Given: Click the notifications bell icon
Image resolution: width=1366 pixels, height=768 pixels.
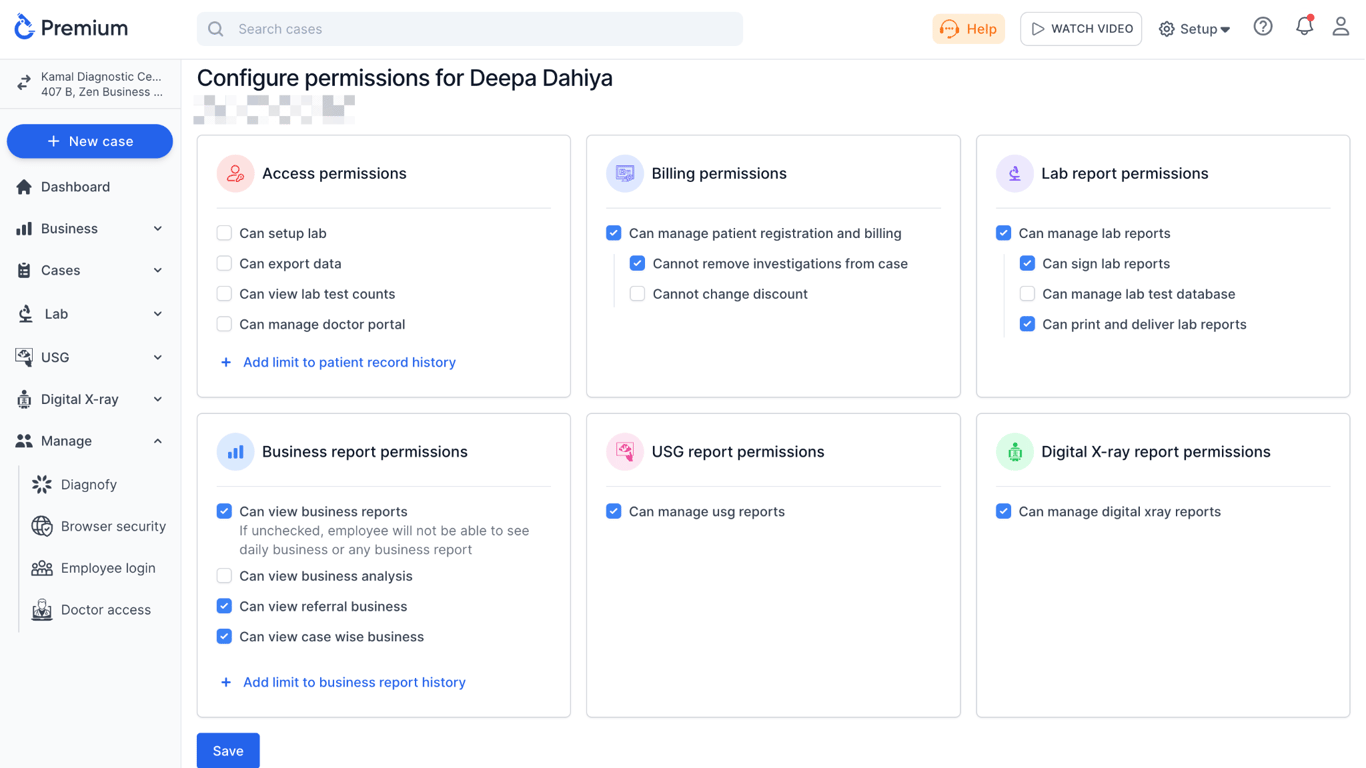Looking at the screenshot, I should (1304, 27).
